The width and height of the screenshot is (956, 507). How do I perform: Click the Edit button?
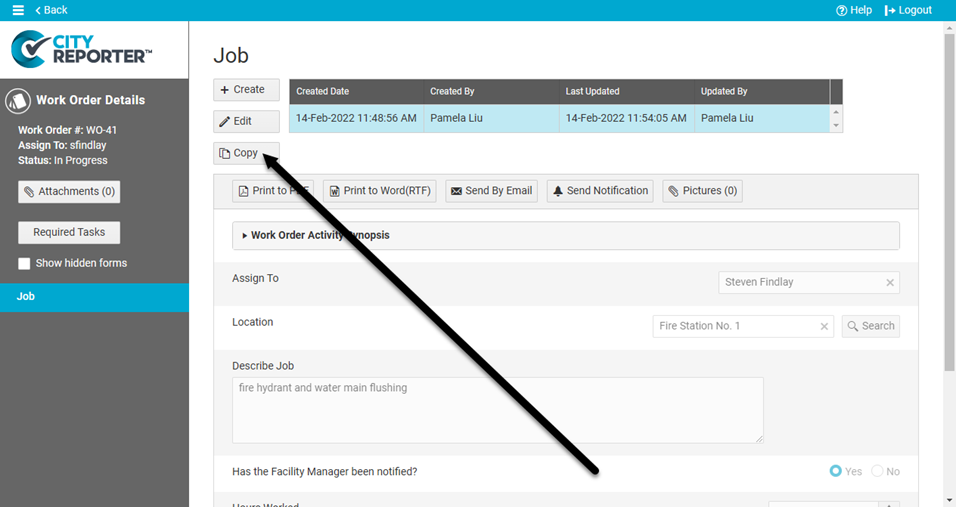tap(246, 121)
